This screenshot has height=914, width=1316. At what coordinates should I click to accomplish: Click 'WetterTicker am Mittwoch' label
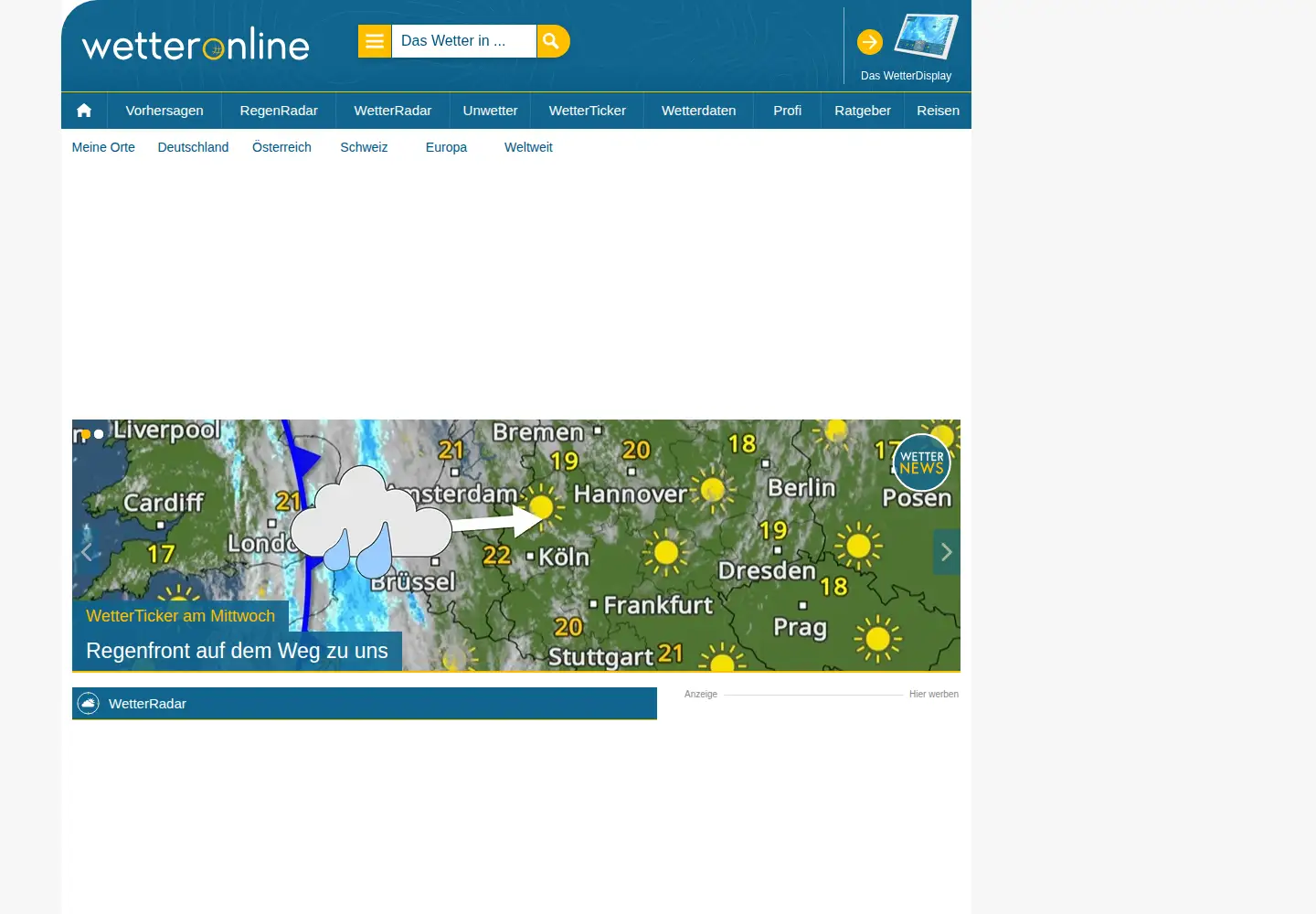click(x=180, y=616)
